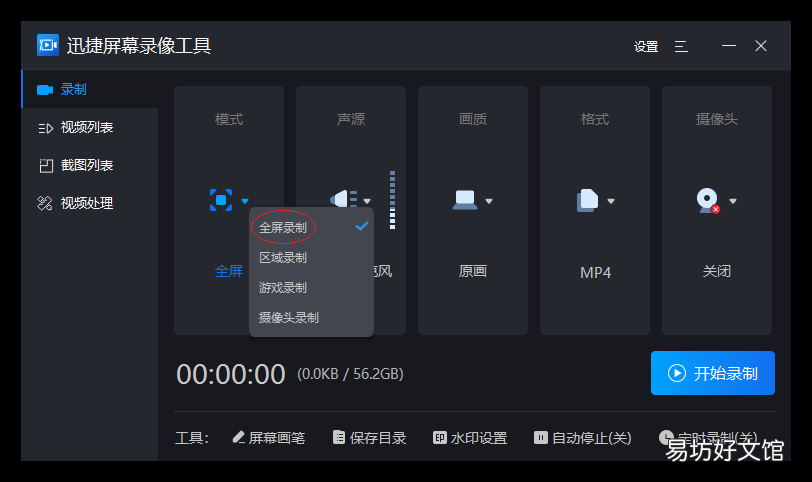The width and height of the screenshot is (812, 482).
Task: Open 水印设置
Action: 470,438
